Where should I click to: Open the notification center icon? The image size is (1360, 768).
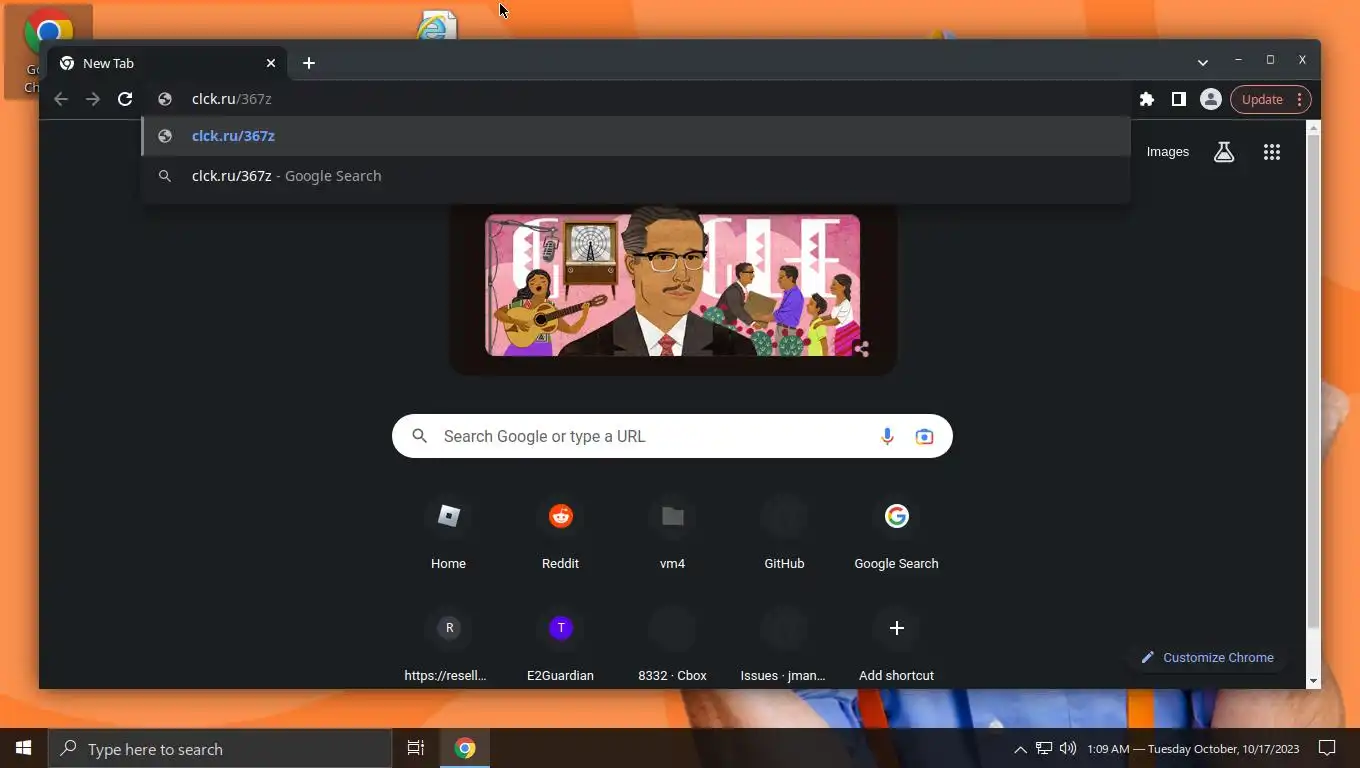pos(1327,748)
